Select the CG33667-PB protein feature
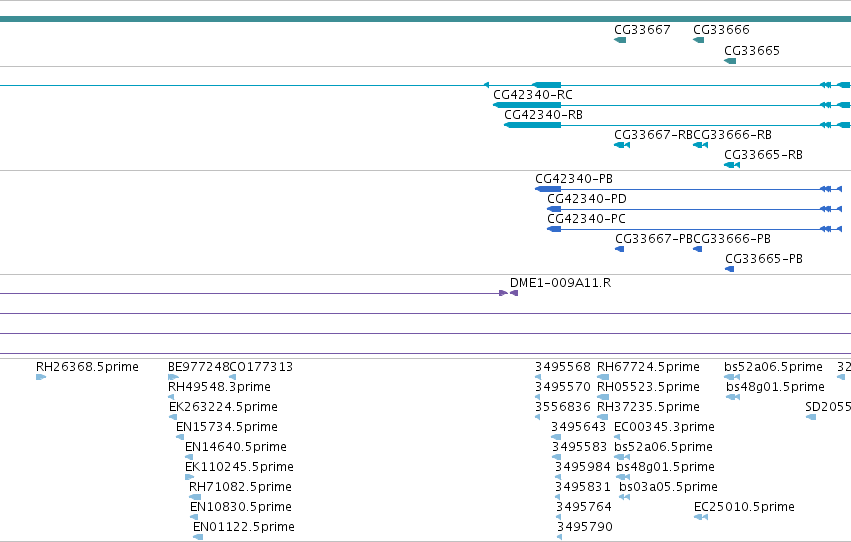 coord(654,239)
